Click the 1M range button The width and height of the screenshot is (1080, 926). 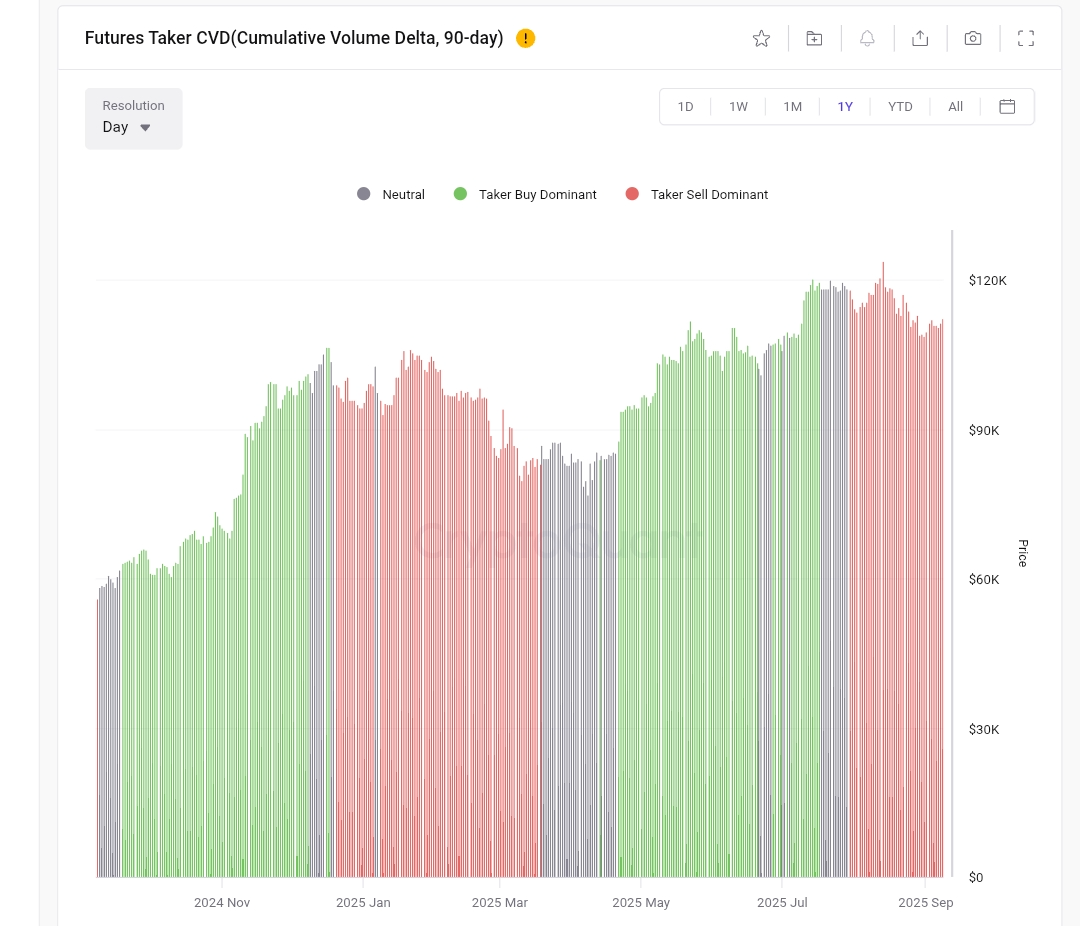click(793, 106)
